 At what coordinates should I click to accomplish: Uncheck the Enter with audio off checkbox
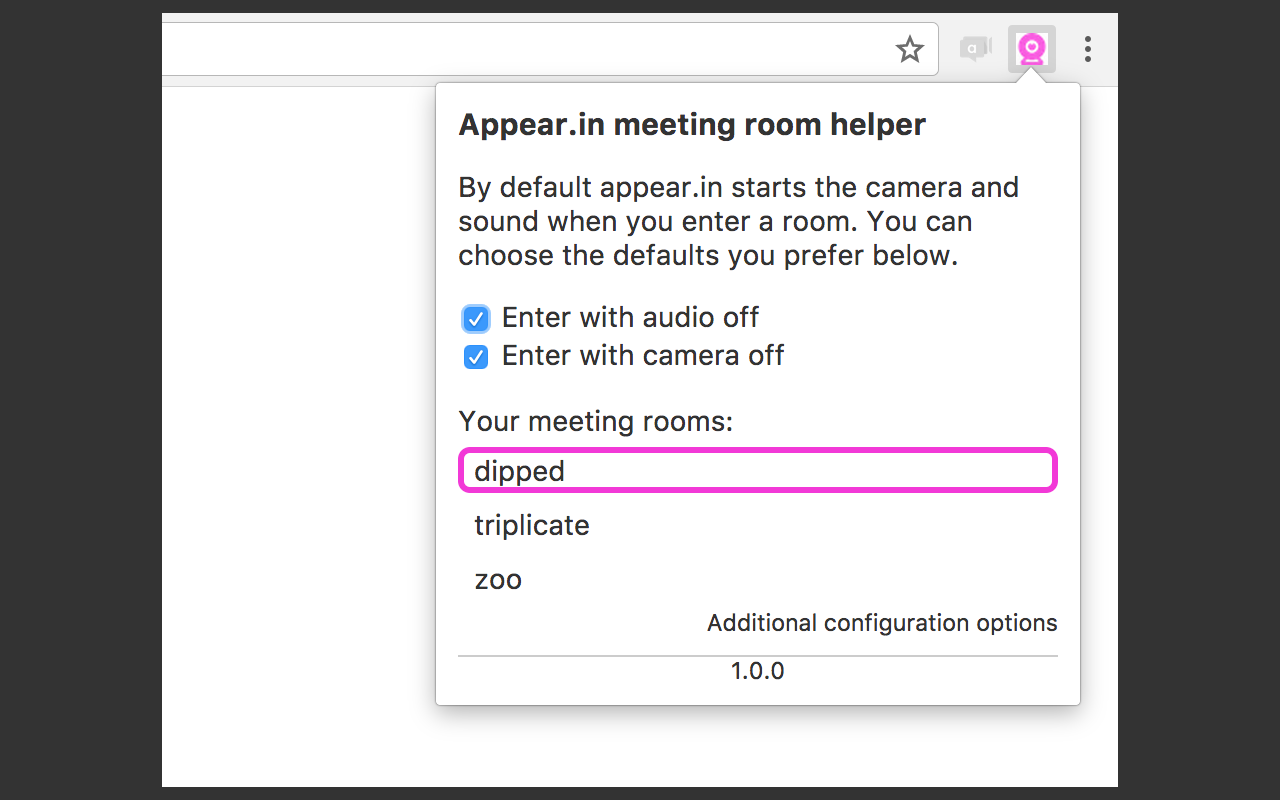click(475, 318)
